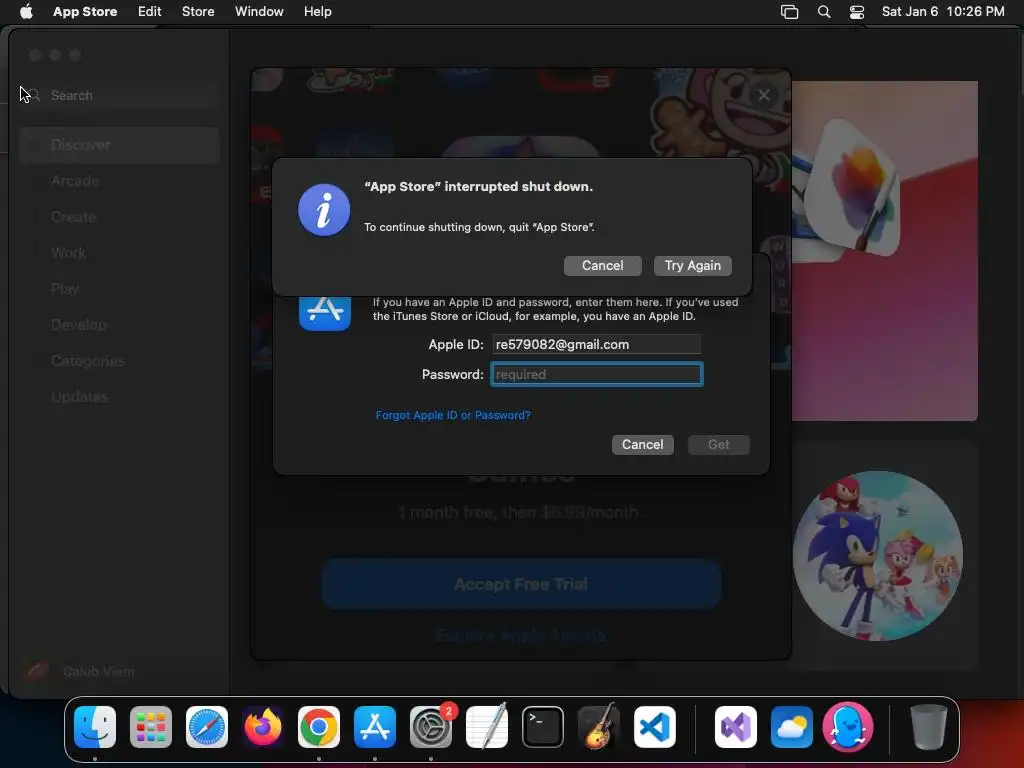Focus the Apple ID email field
The width and height of the screenshot is (1024, 768).
tap(596, 344)
